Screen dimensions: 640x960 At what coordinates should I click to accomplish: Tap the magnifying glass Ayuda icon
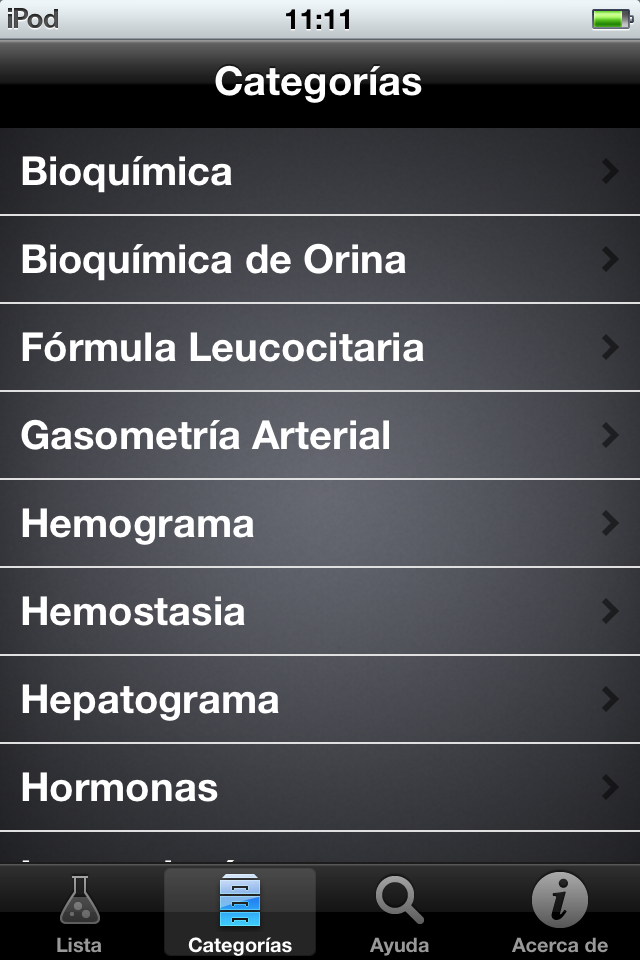(x=400, y=900)
